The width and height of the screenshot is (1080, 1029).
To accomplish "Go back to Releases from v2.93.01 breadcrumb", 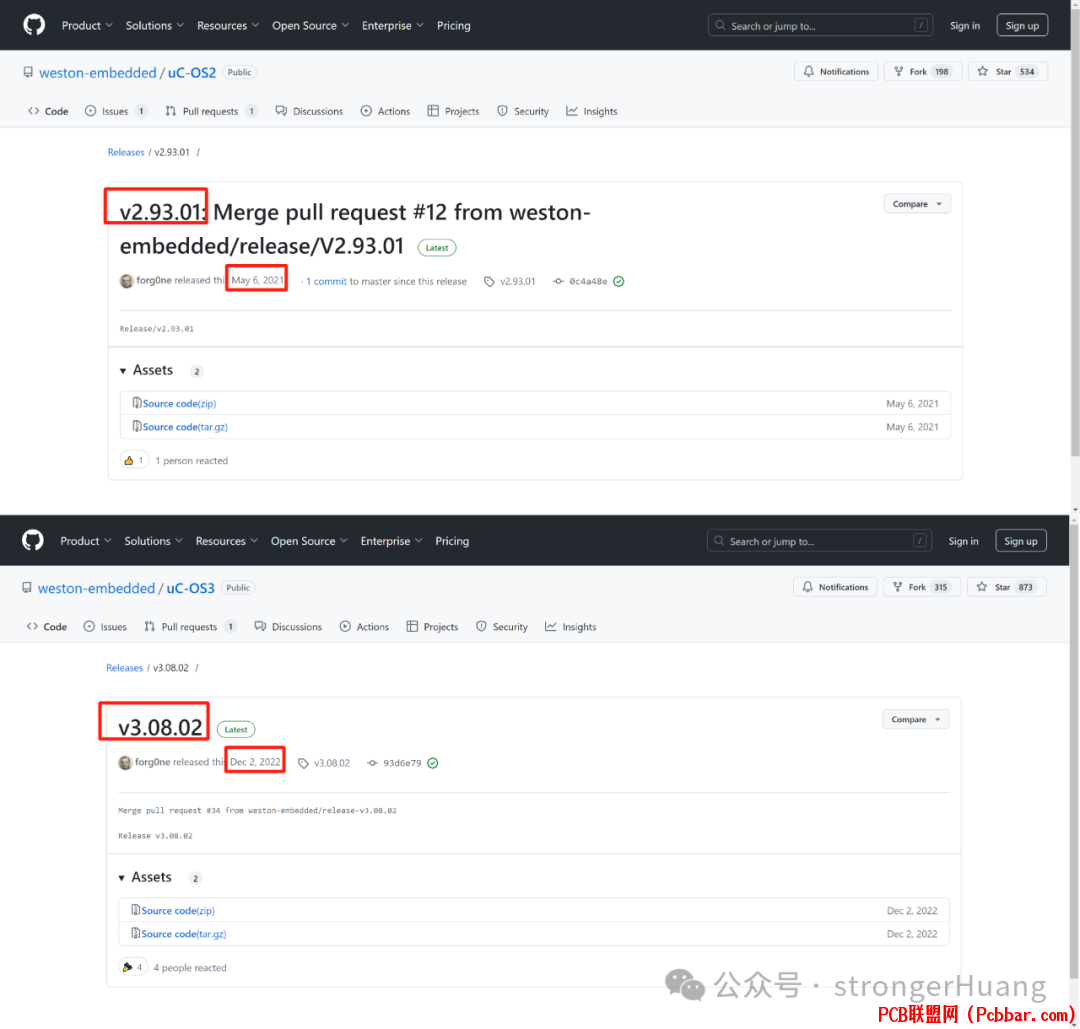I will tap(126, 152).
